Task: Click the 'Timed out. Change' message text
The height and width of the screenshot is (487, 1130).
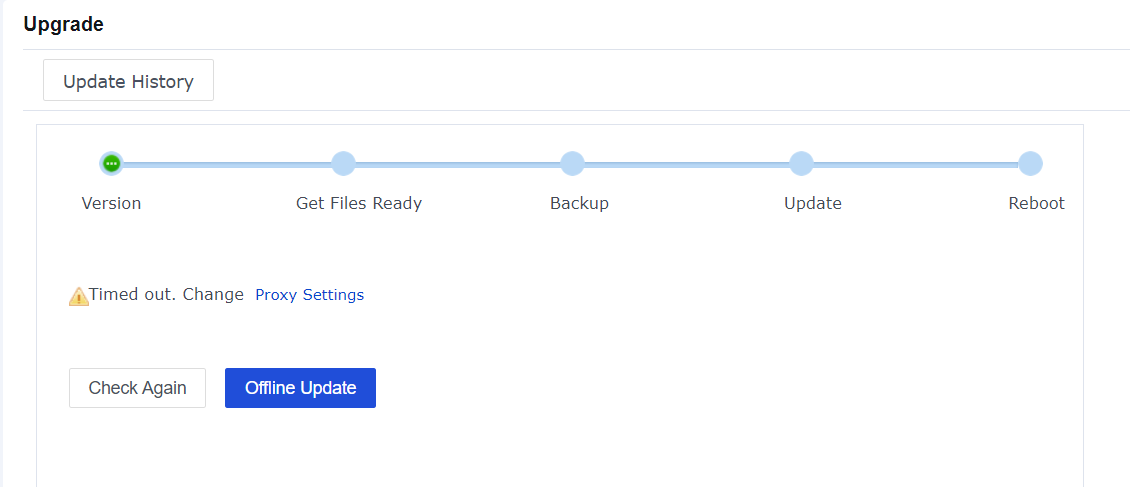Action: point(166,294)
